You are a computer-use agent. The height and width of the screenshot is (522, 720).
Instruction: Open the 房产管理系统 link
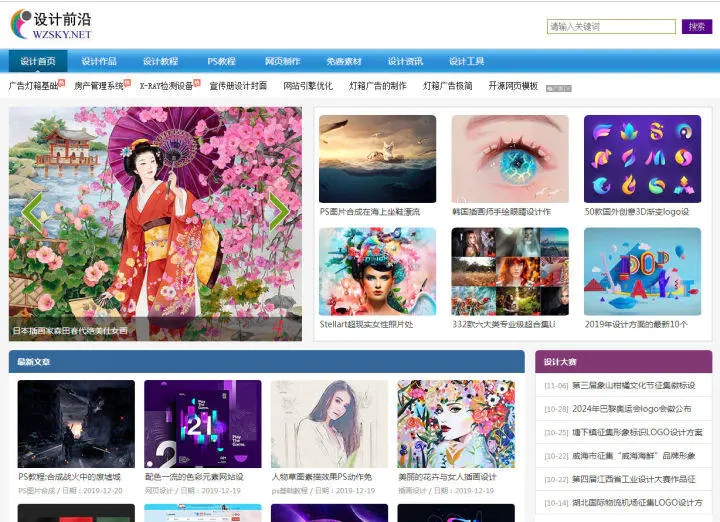(99, 86)
